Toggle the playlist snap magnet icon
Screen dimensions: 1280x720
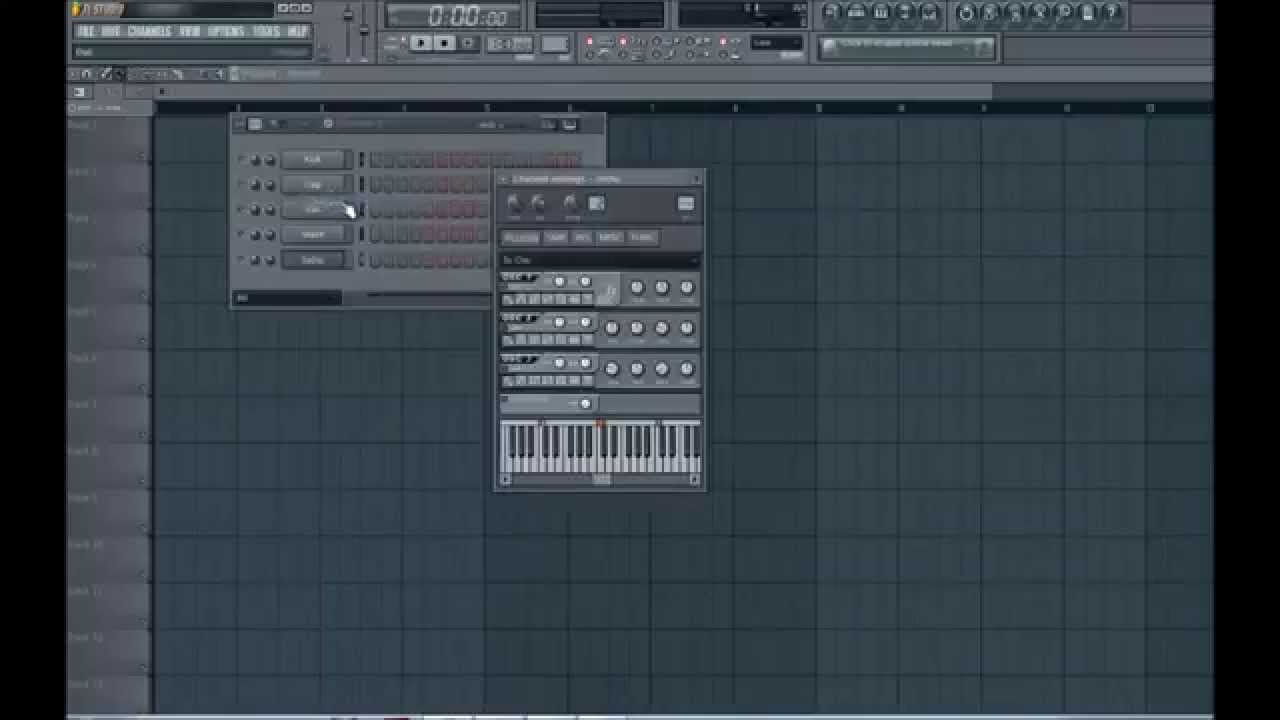[86, 74]
